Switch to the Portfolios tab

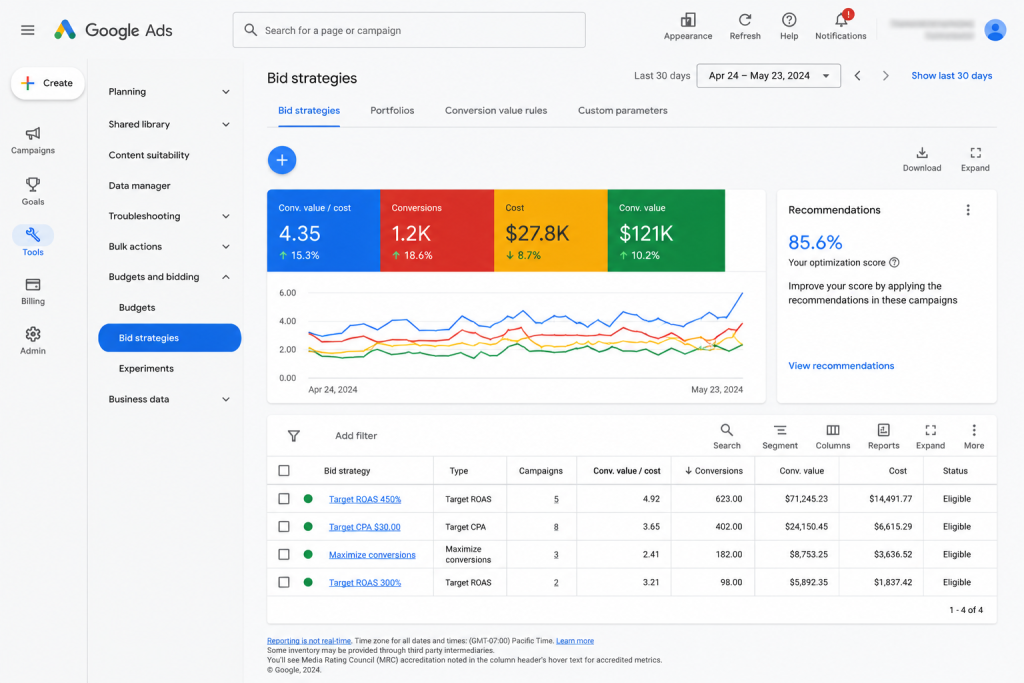point(392,110)
